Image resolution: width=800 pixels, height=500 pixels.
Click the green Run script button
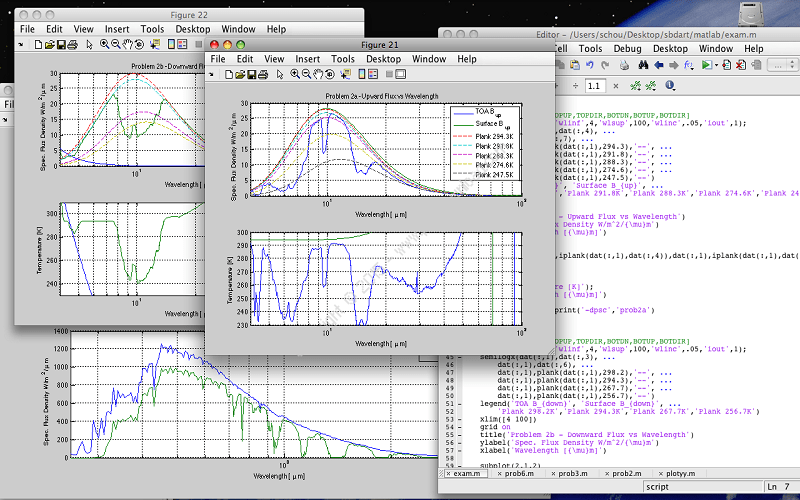coord(705,65)
